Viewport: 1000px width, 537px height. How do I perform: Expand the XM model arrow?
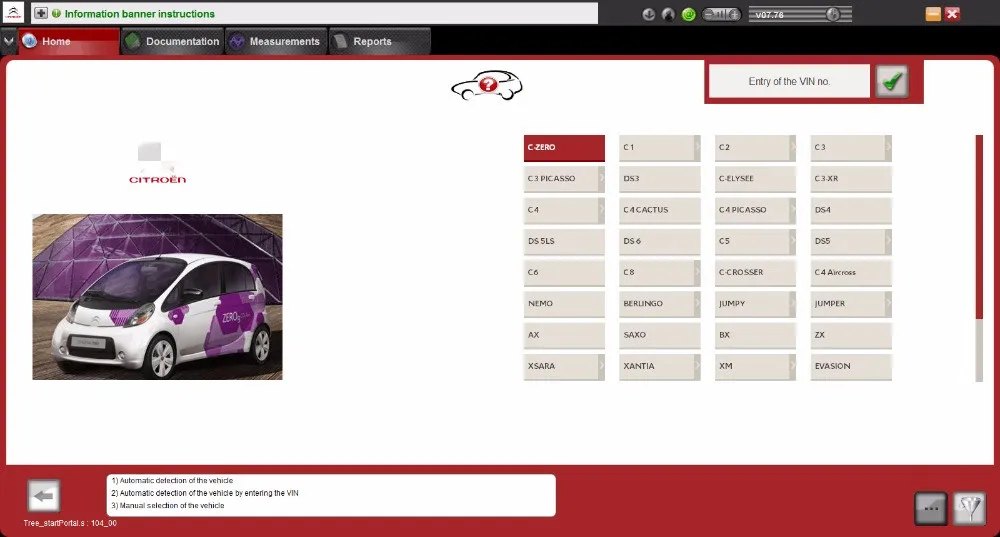coord(793,366)
